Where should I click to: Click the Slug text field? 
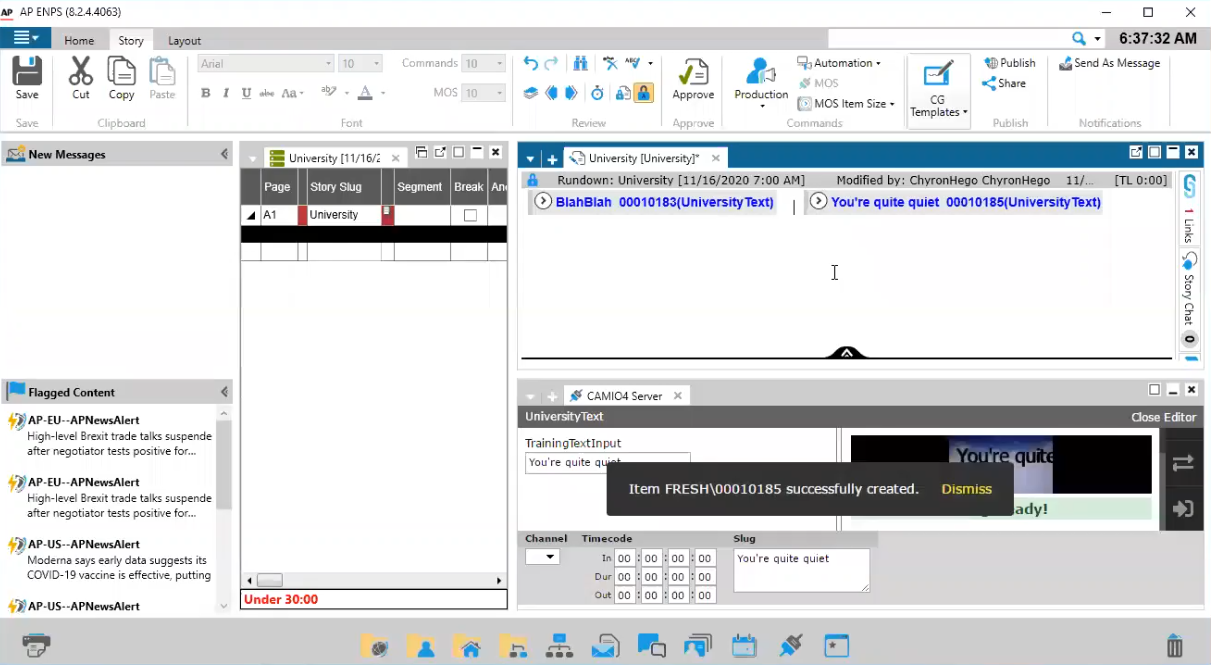801,569
